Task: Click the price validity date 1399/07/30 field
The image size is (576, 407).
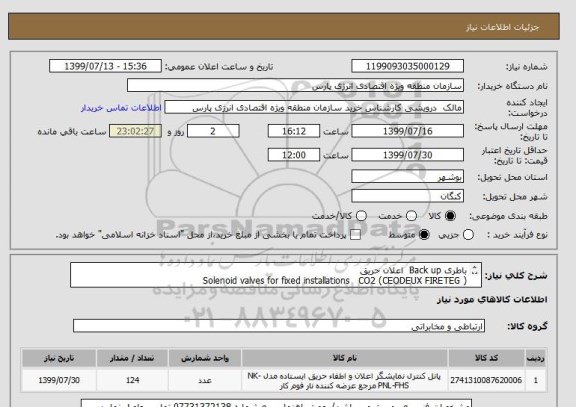Action: tap(407, 155)
